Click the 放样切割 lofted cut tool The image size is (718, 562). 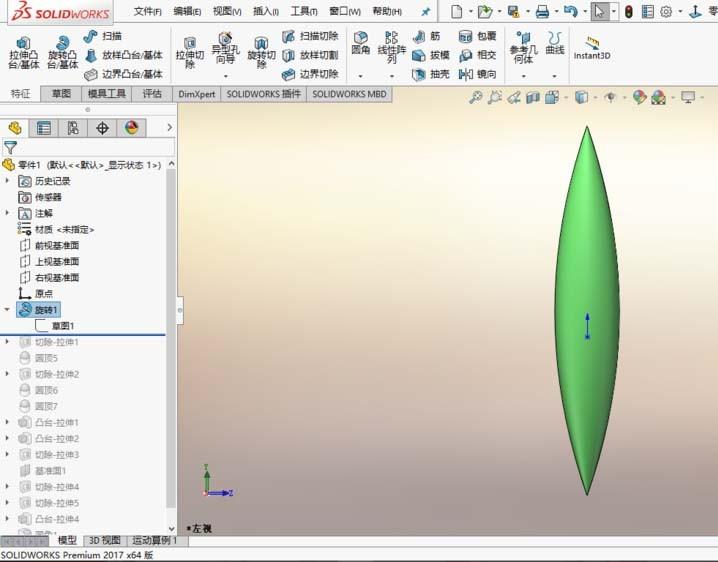(310, 55)
